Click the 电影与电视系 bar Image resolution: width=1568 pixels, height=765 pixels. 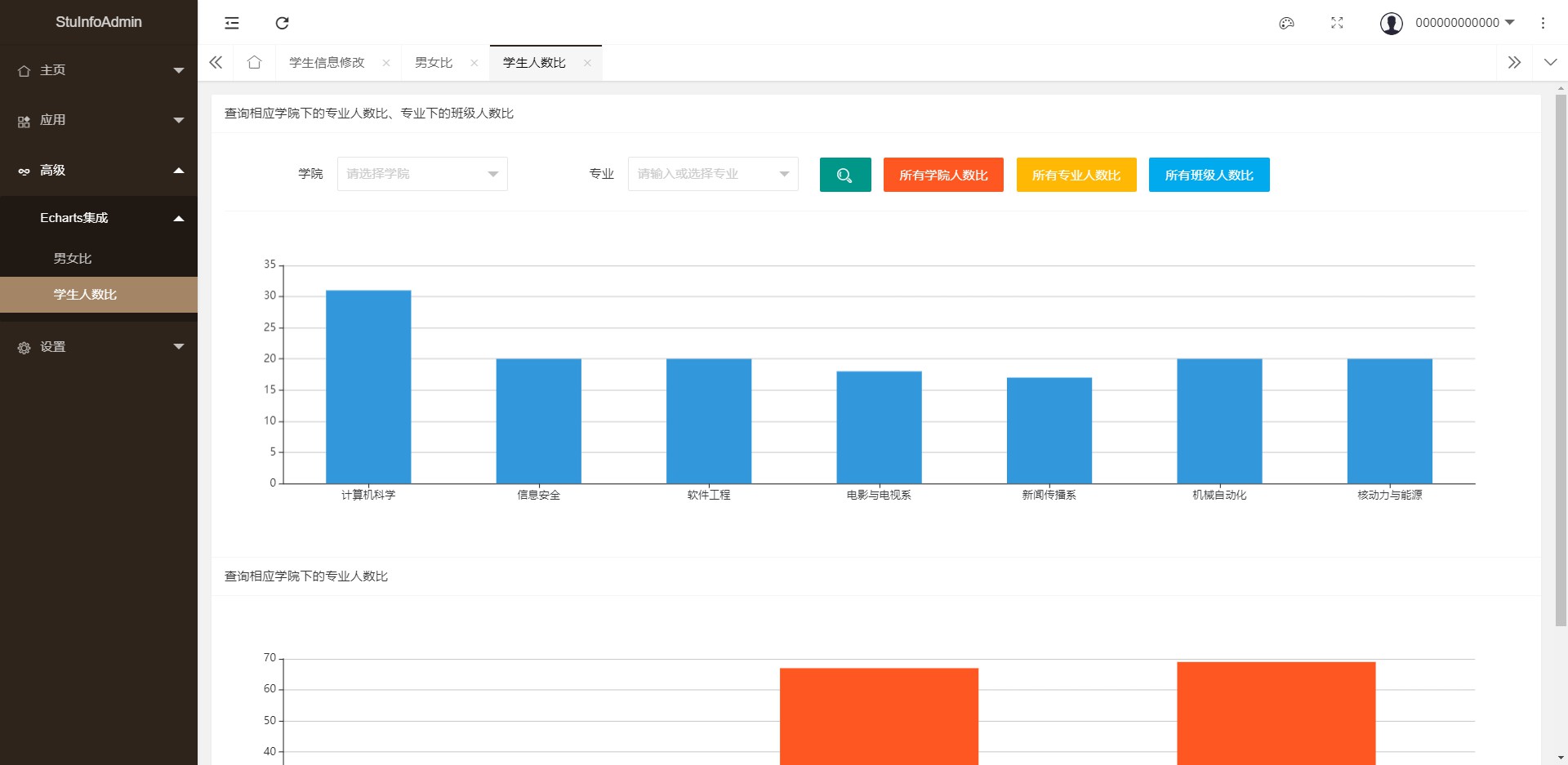pyautogui.click(x=880, y=428)
